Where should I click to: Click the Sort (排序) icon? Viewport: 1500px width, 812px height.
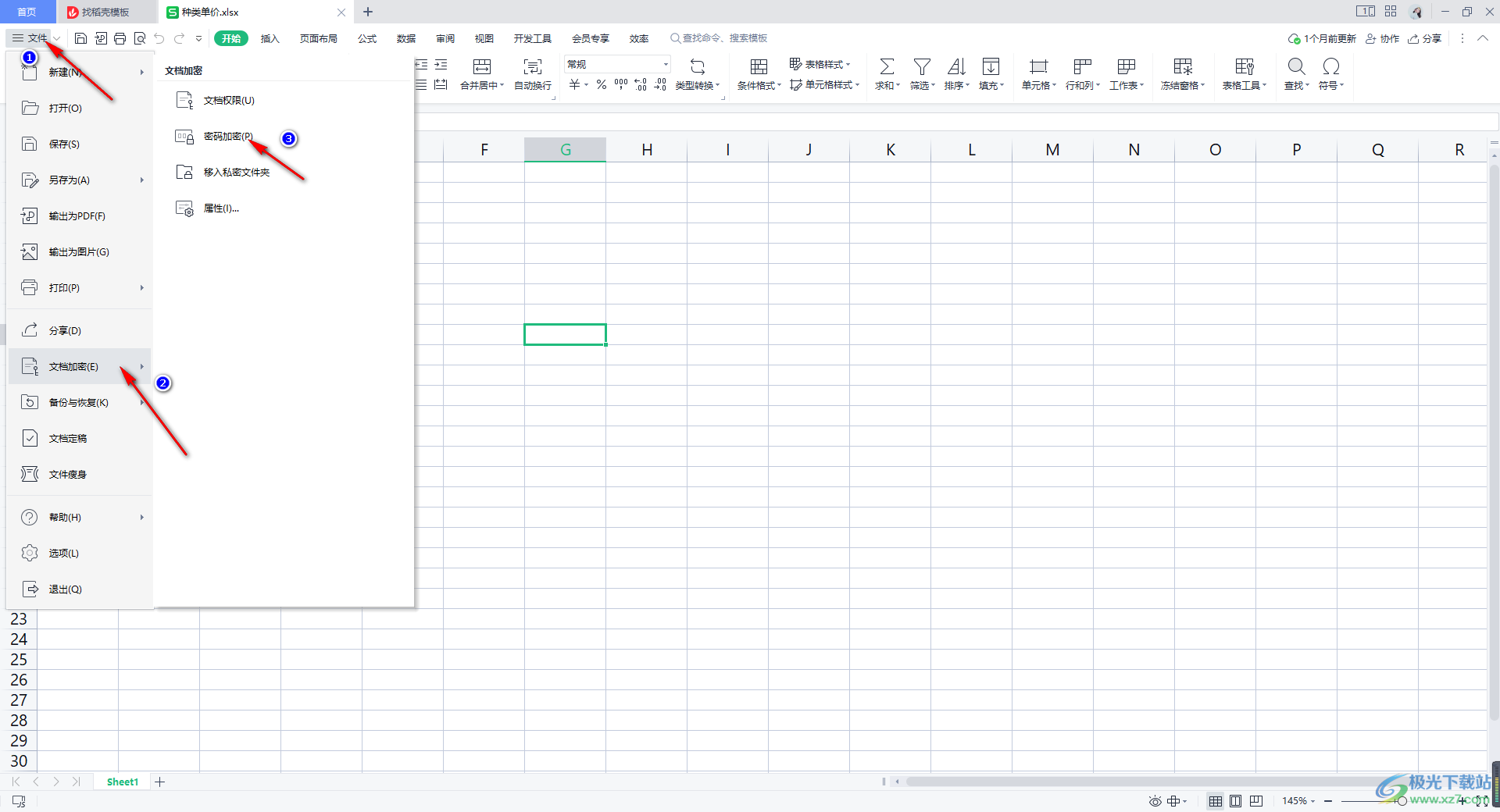tap(956, 66)
